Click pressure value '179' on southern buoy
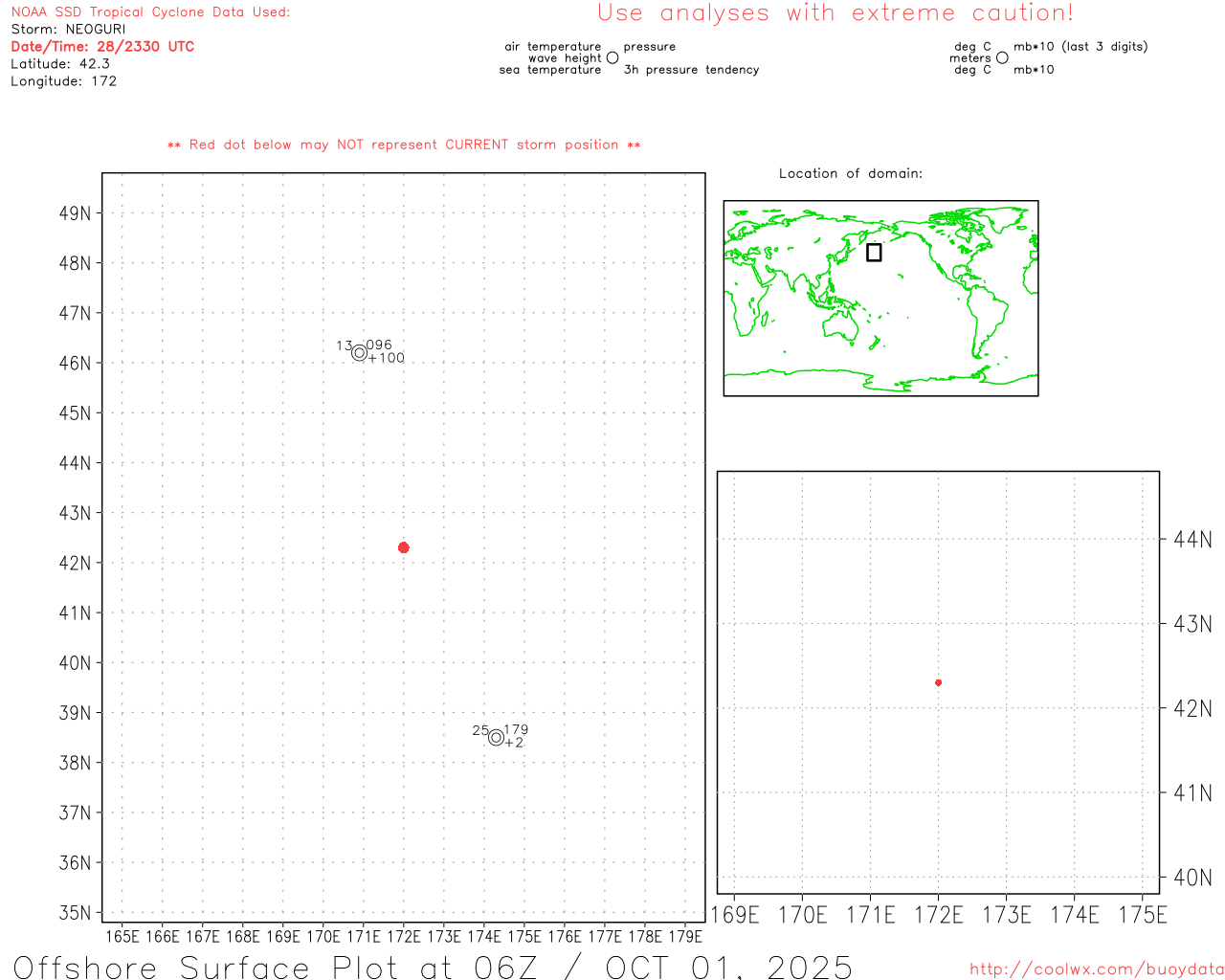 point(516,729)
